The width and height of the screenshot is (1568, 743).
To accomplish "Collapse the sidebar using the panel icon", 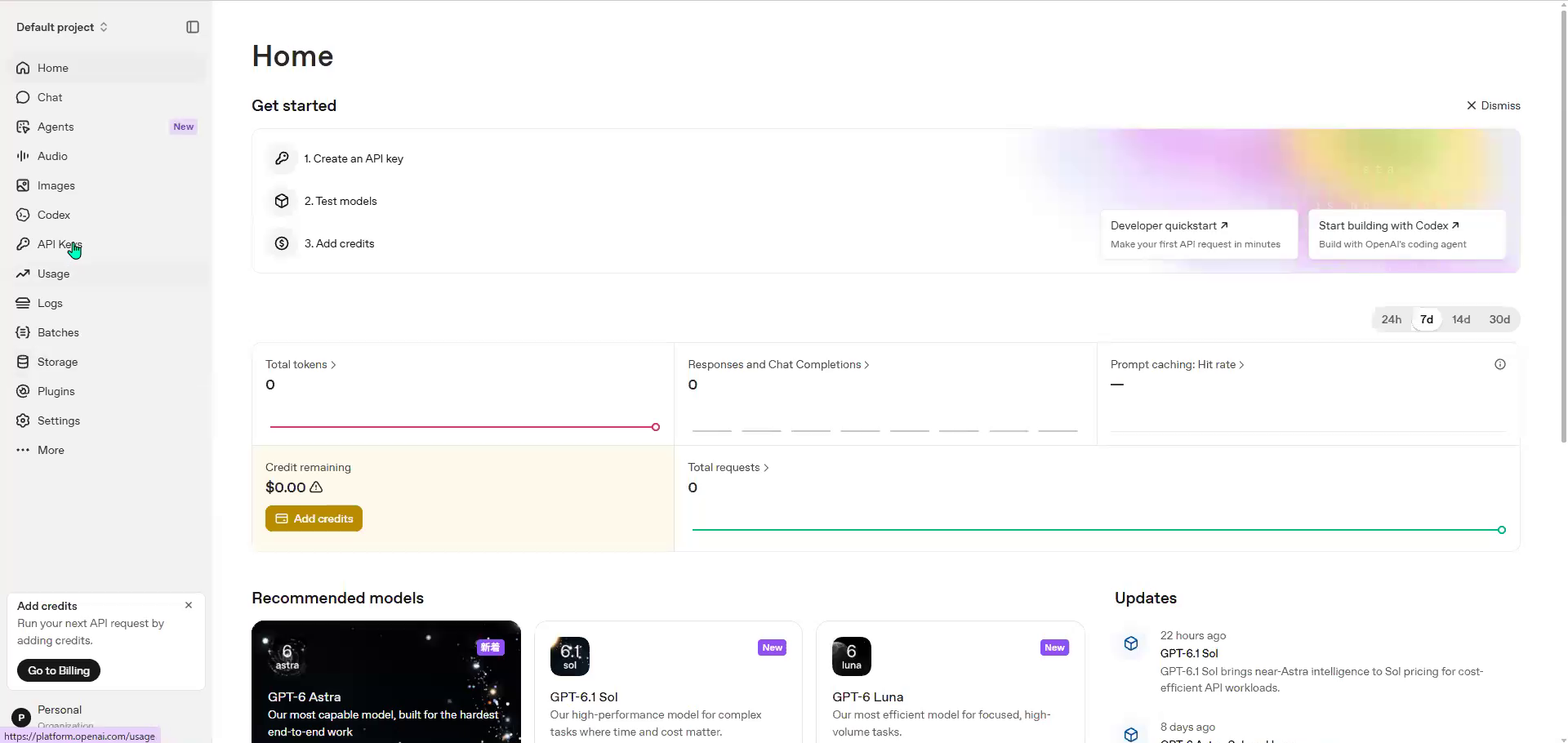I will pyautogui.click(x=193, y=27).
